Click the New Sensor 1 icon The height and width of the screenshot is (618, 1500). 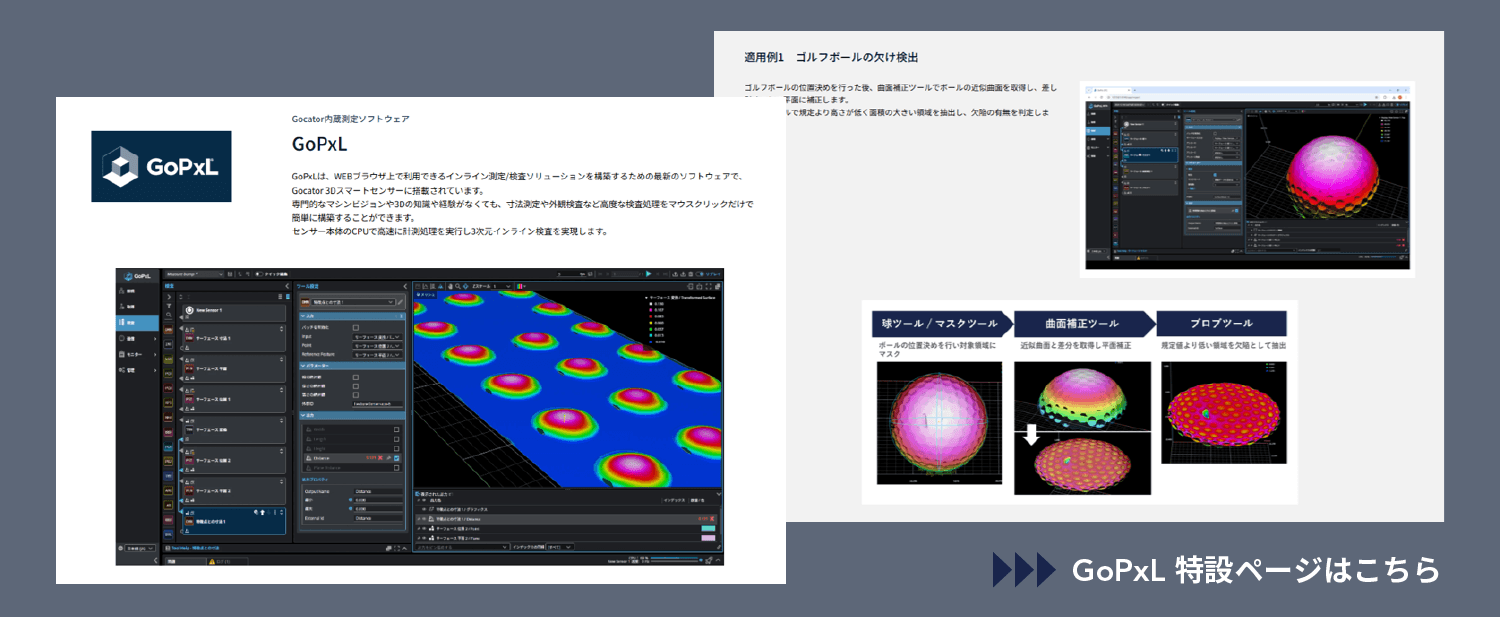tap(187, 310)
